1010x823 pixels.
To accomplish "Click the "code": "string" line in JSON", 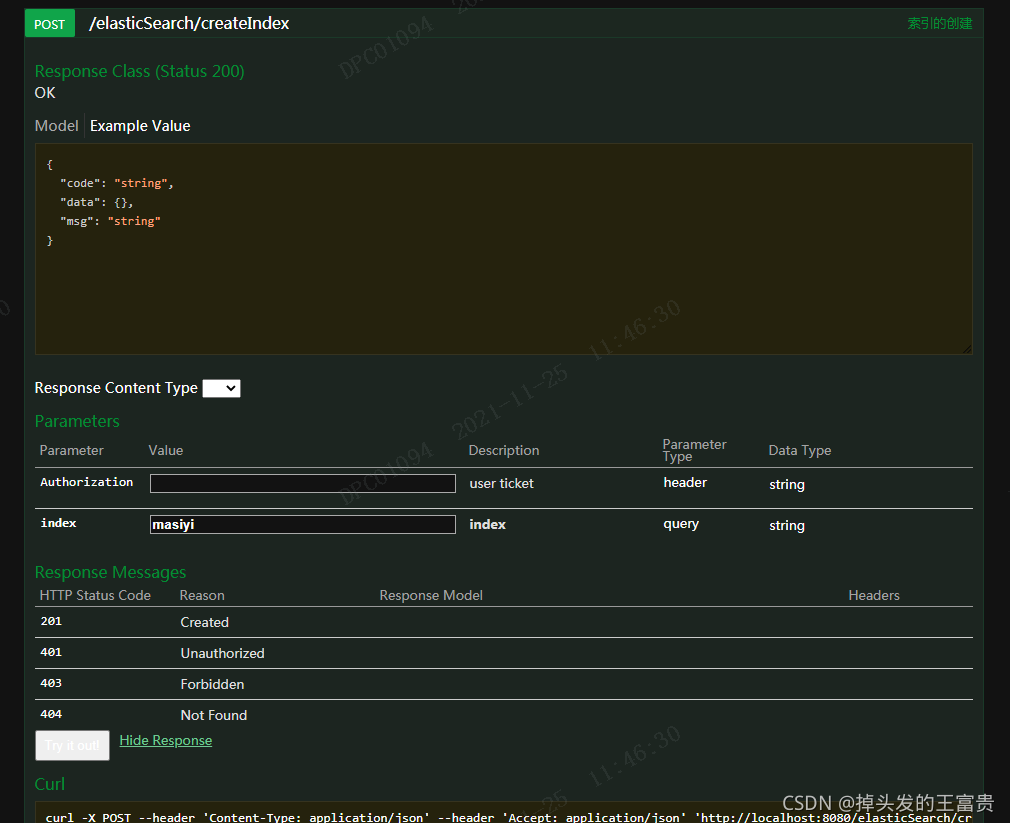I will tap(117, 183).
